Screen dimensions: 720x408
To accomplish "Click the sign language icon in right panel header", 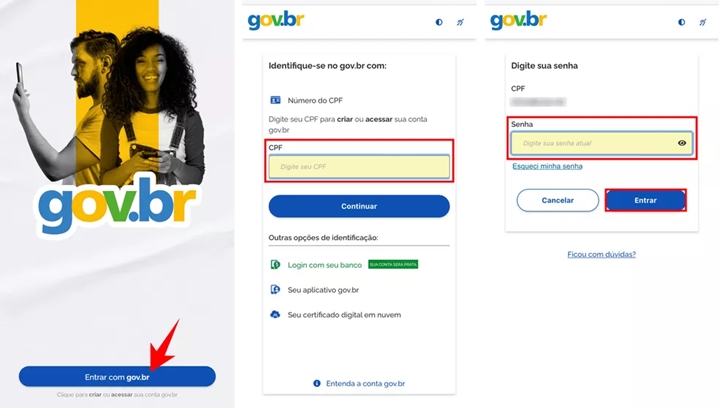I will point(703,22).
